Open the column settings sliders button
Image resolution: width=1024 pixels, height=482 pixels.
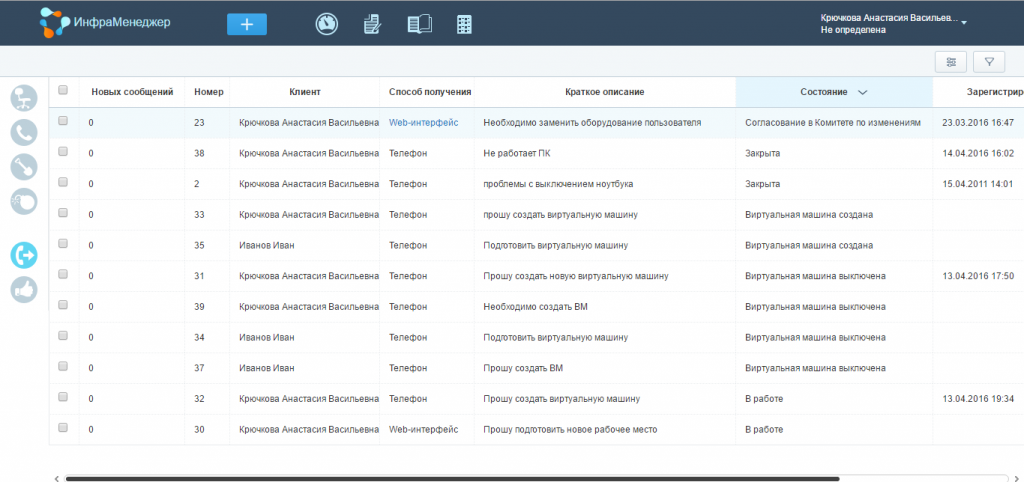pos(951,62)
